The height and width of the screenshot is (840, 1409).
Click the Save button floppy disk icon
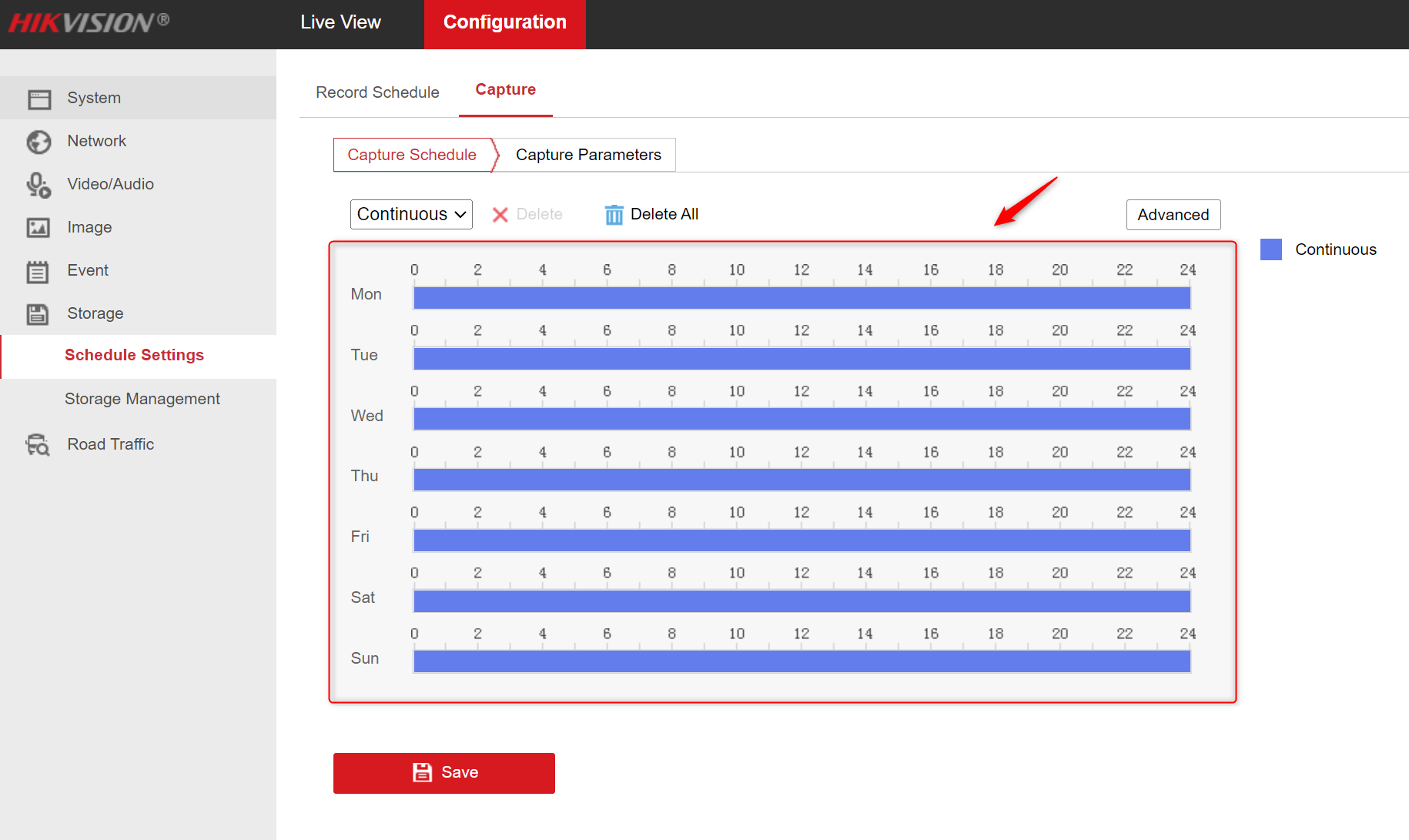(x=423, y=772)
